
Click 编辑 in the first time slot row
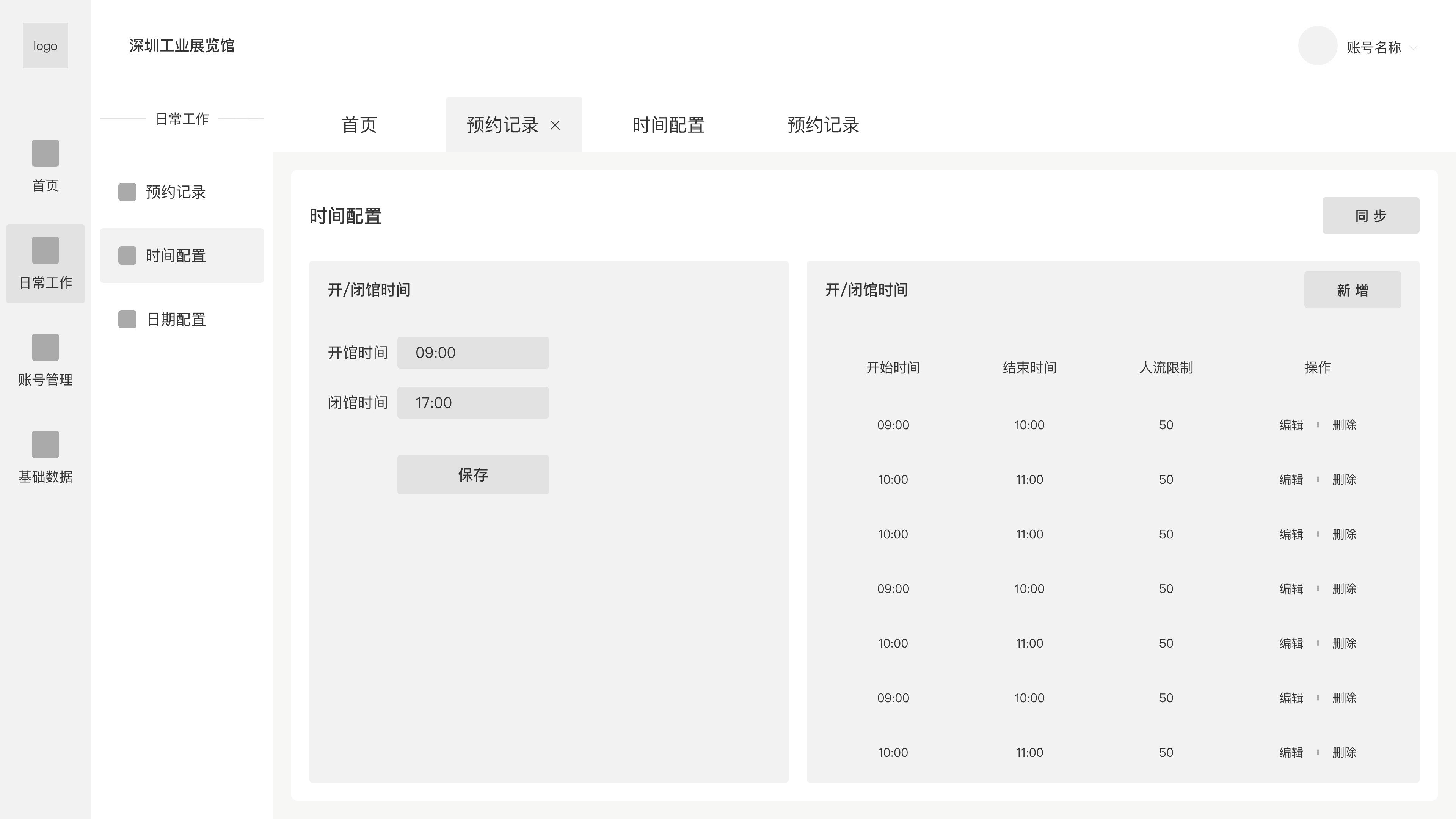tap(1291, 425)
